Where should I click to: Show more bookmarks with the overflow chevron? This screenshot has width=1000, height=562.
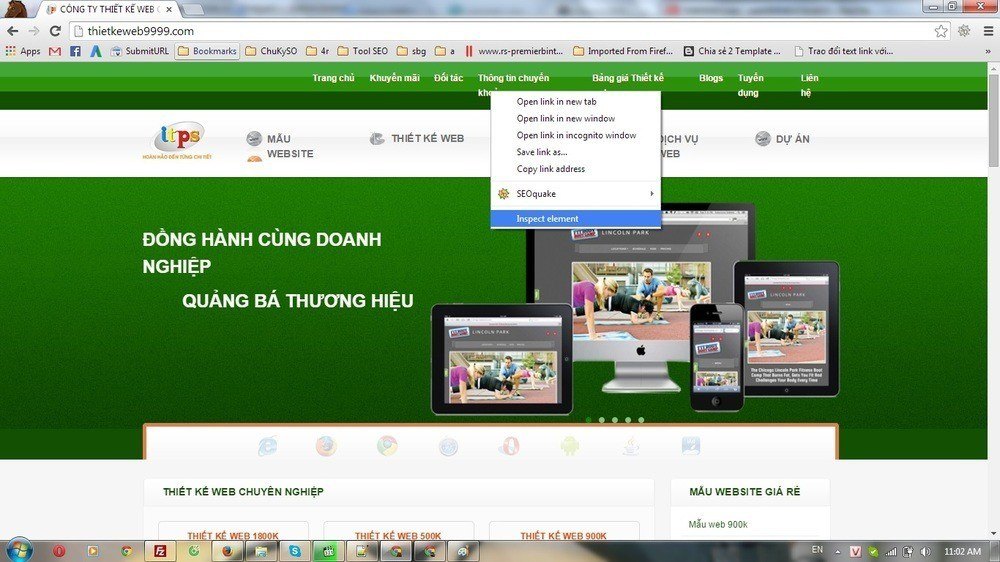[x=988, y=51]
